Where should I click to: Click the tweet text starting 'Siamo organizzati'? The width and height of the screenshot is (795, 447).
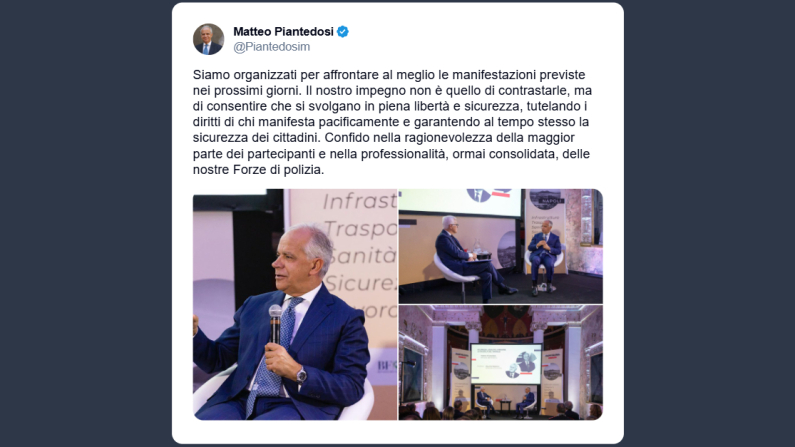392,122
